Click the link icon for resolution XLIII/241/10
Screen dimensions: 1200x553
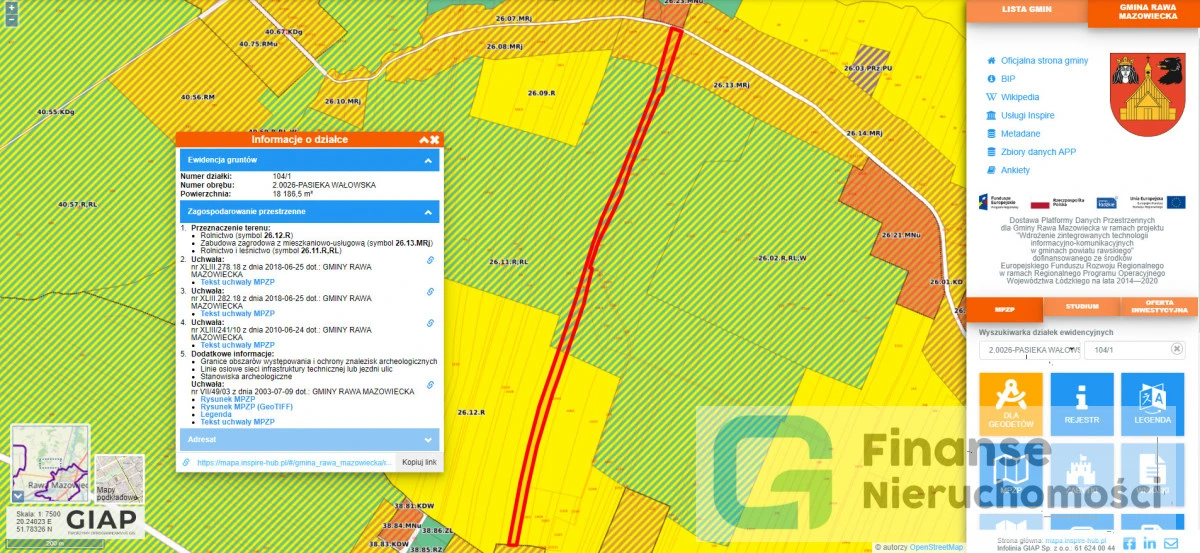tap(430, 323)
